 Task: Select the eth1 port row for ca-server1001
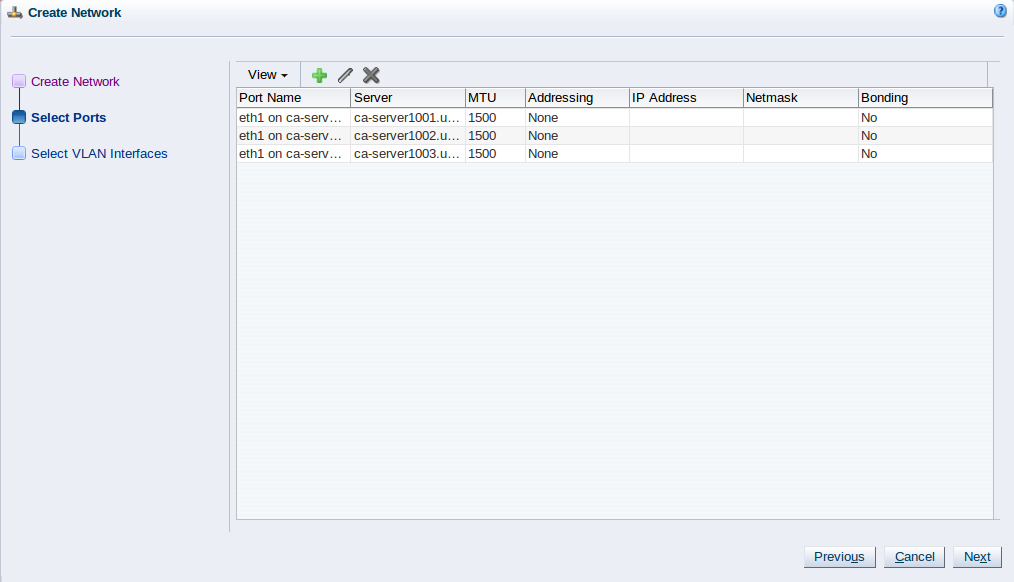coord(614,118)
